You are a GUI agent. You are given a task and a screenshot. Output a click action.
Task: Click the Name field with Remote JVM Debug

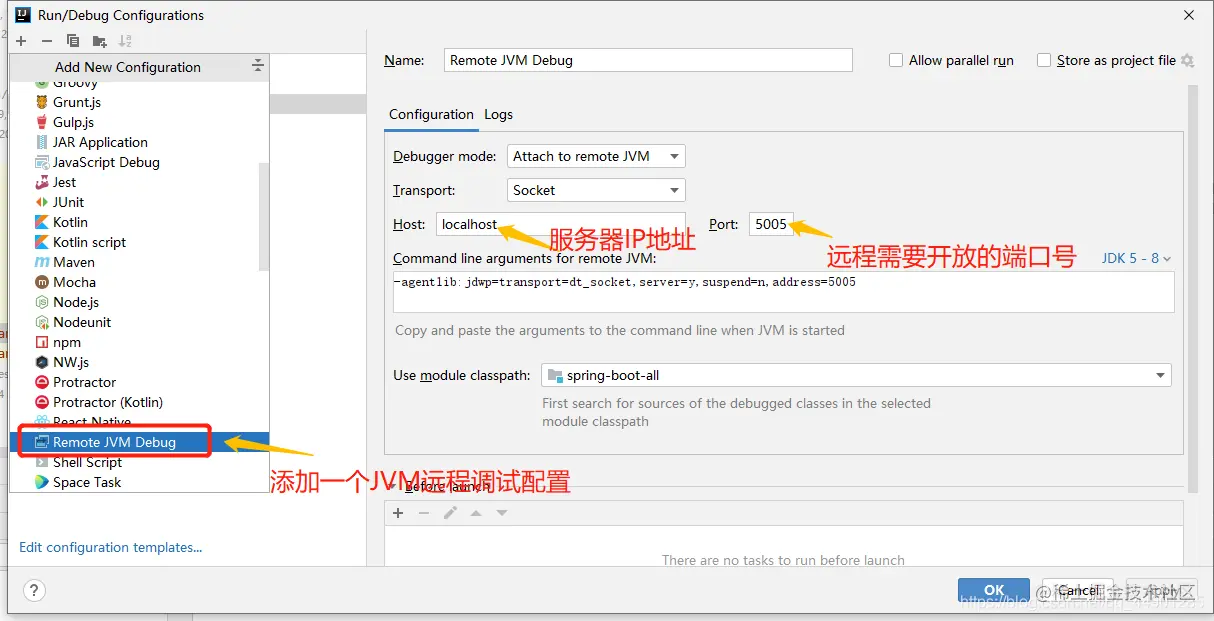tap(648, 60)
